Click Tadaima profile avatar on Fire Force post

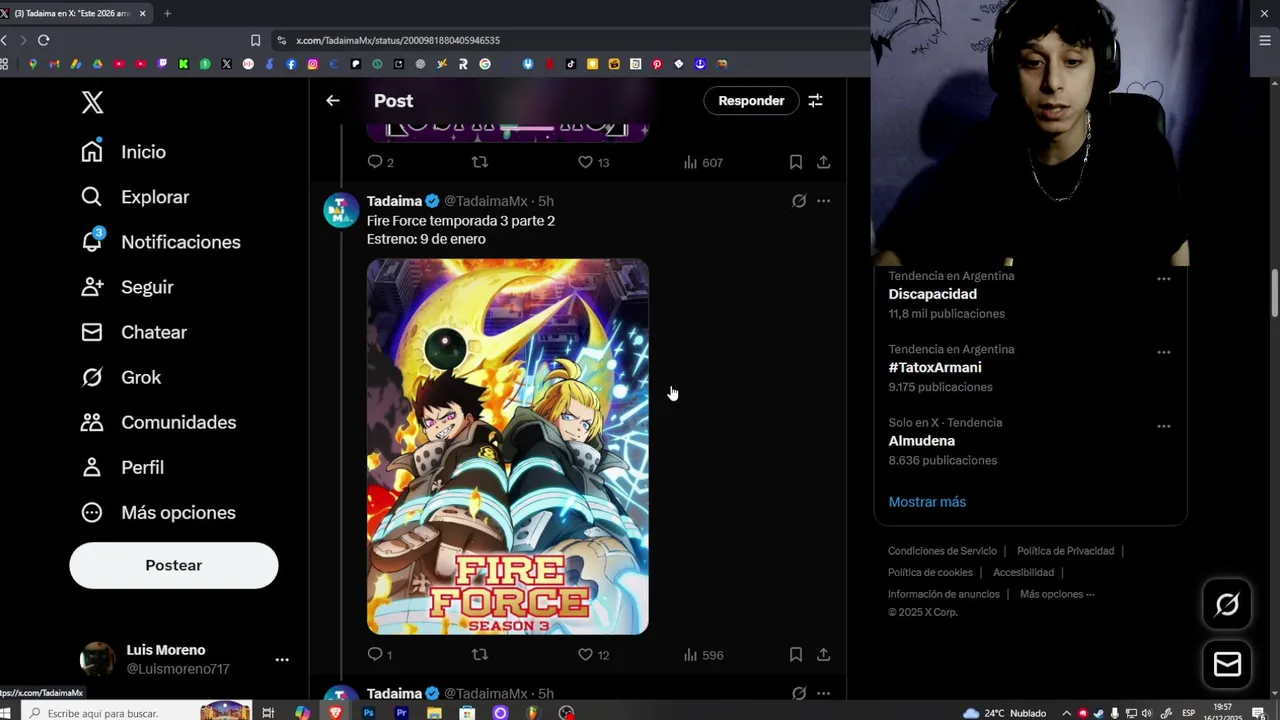point(341,210)
